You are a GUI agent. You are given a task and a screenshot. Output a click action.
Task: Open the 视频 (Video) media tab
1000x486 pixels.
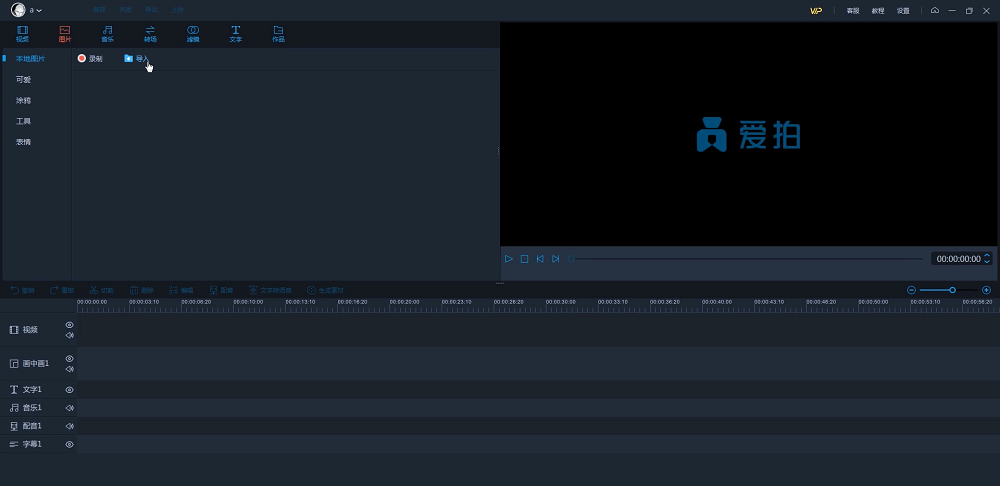22,34
